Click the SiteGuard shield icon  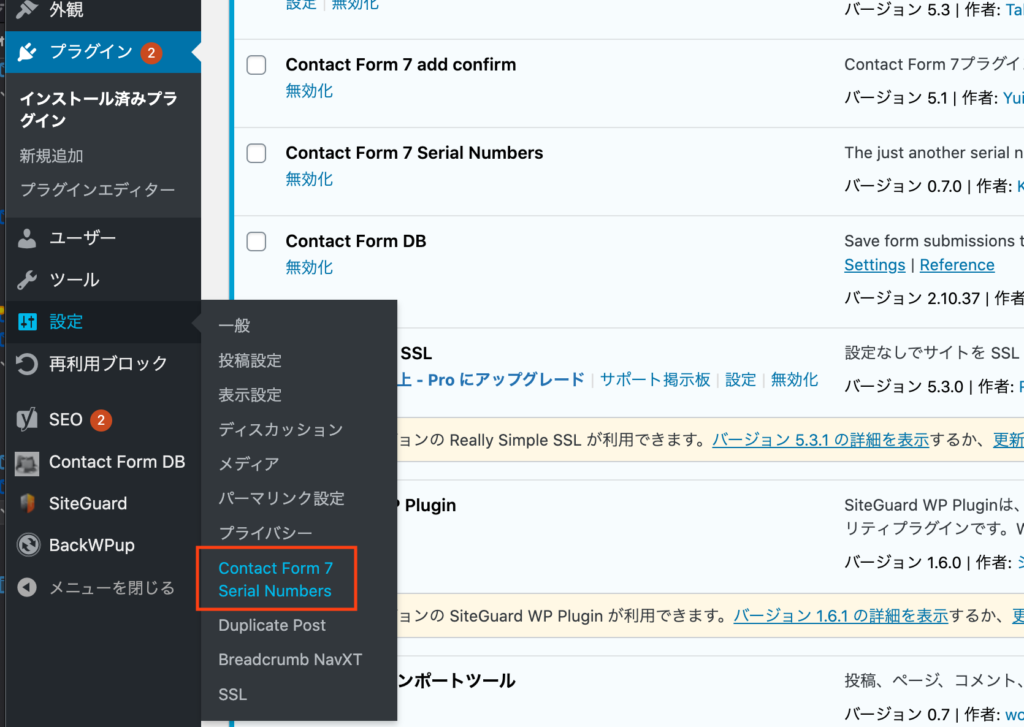pos(28,504)
